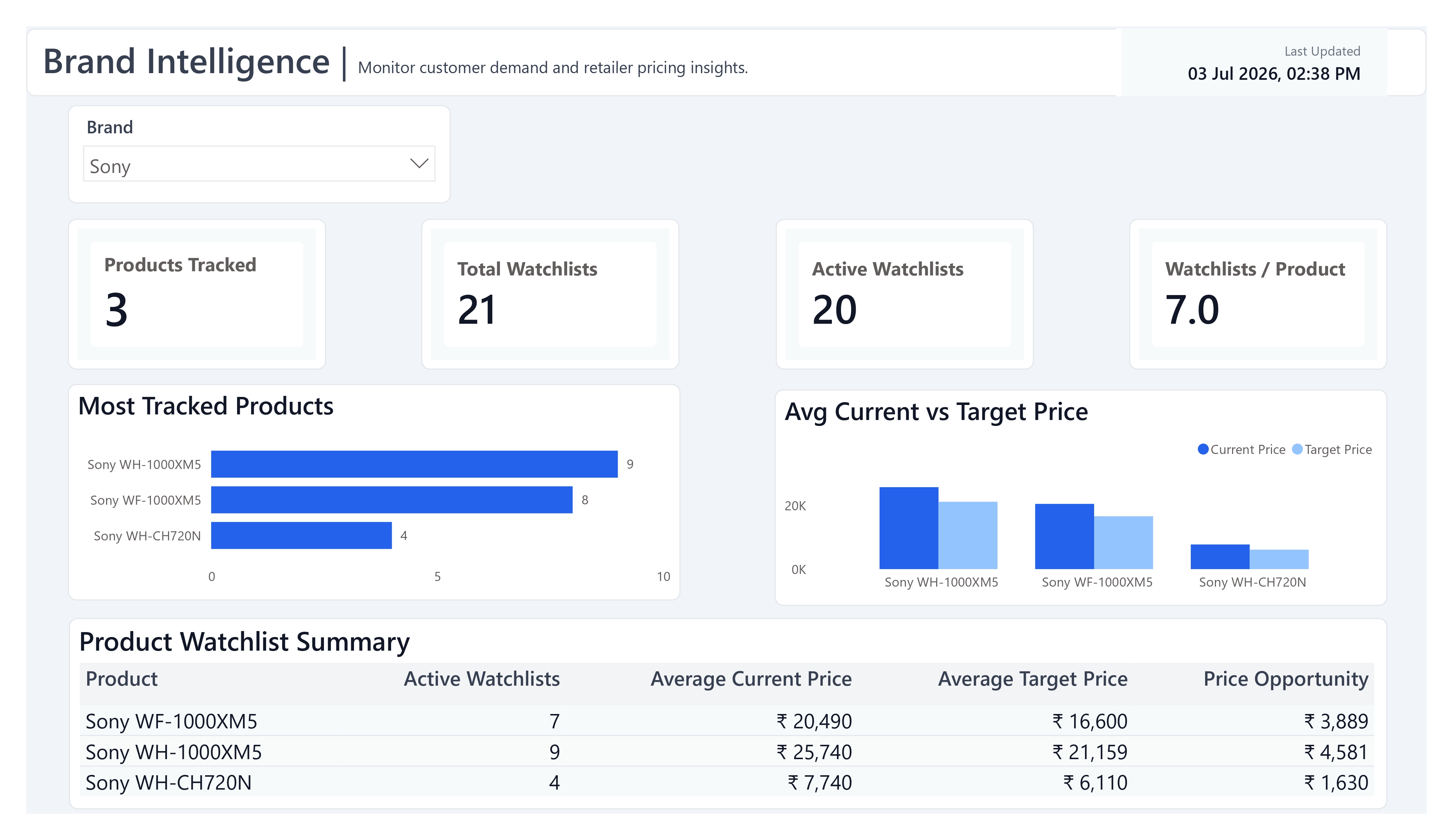Sort by Average Current Price header
This screenshot has width=1453, height=840.
(x=751, y=679)
